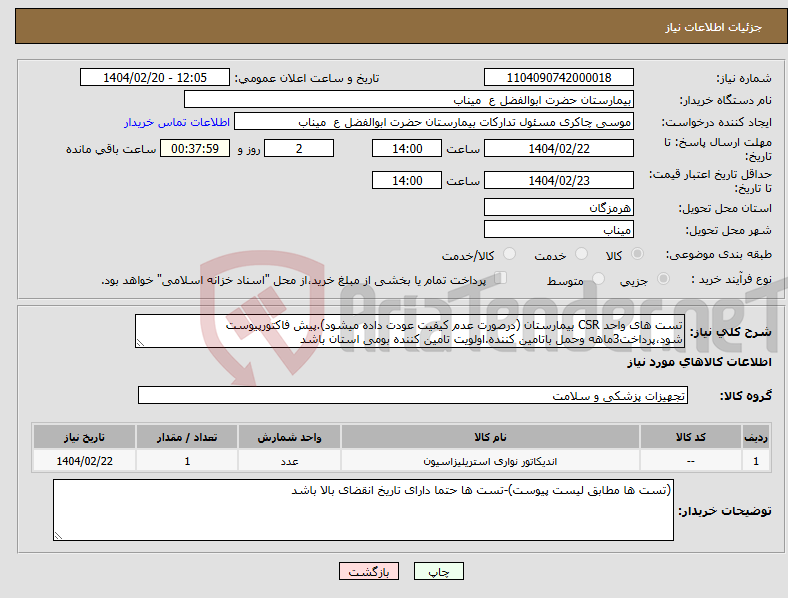
Task: Select the جزیی purchase type radio
Action: pyautogui.click(x=663, y=279)
